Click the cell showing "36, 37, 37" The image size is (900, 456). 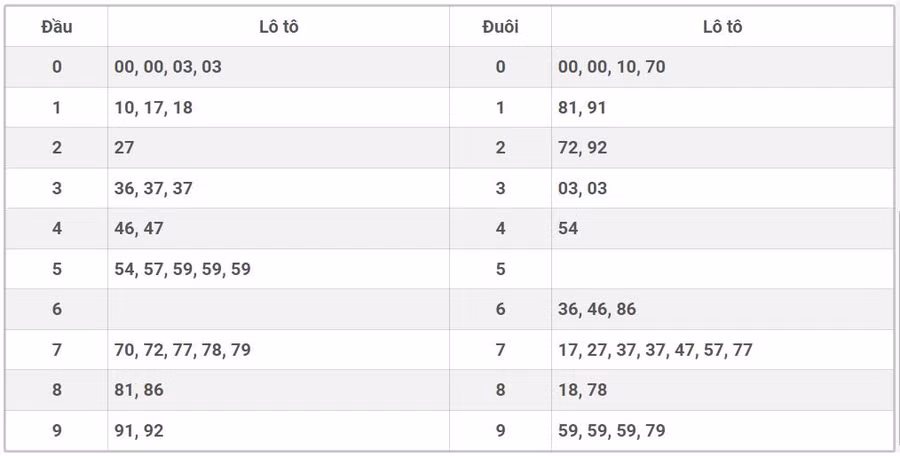(x=153, y=188)
